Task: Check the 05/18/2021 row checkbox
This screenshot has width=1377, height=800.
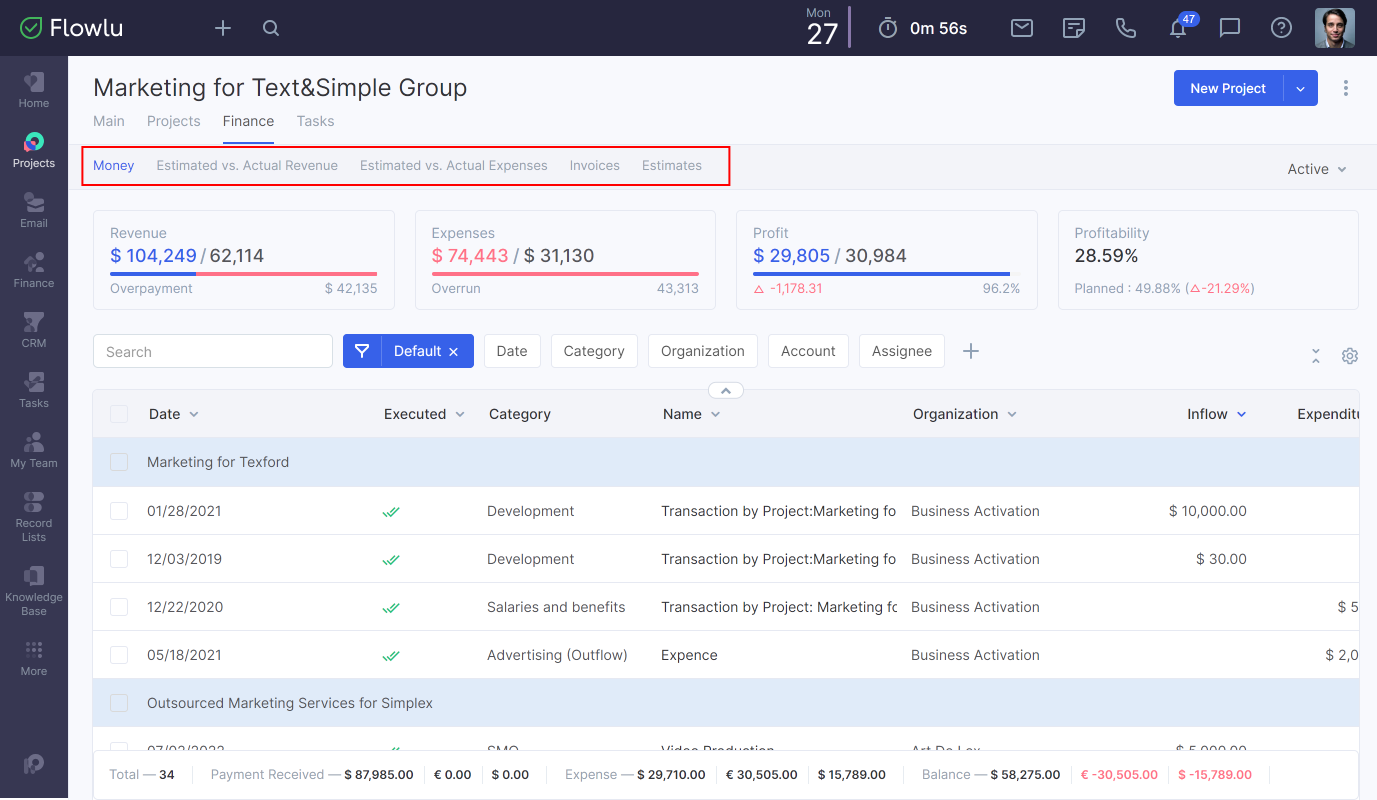Action: click(x=119, y=655)
